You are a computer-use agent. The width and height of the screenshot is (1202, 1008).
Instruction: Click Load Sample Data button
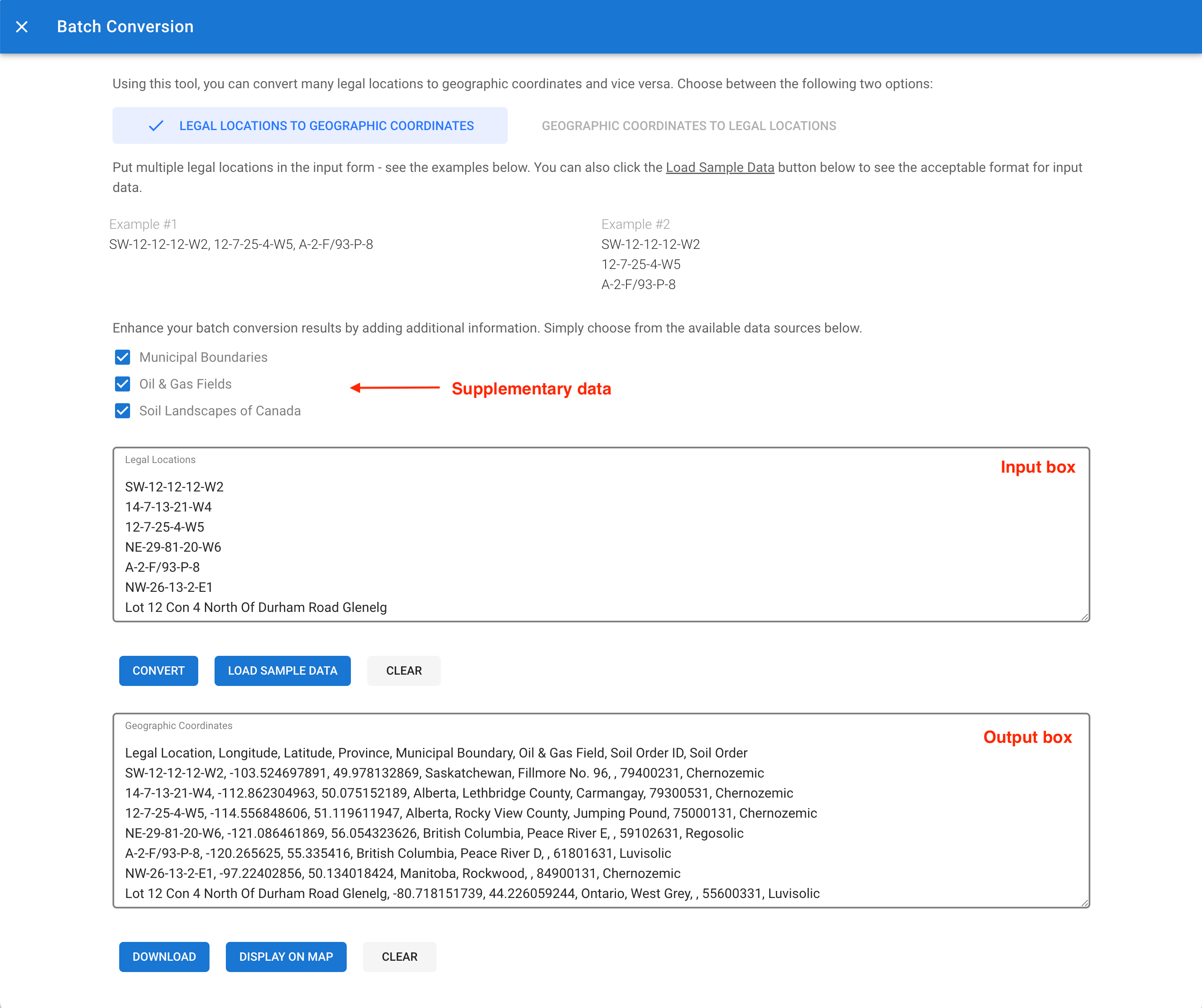tap(282, 671)
